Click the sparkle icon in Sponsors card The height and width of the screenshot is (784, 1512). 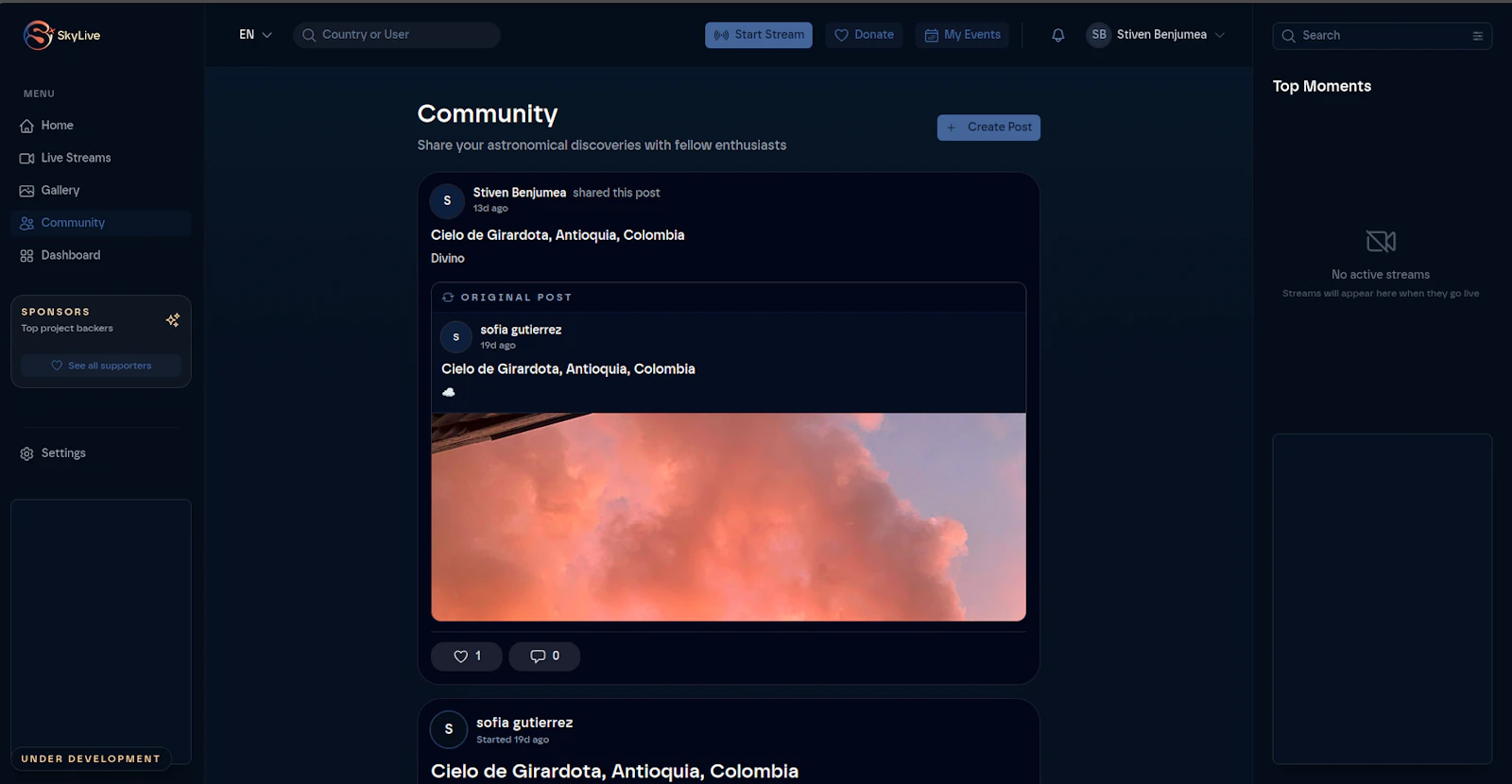(x=173, y=320)
